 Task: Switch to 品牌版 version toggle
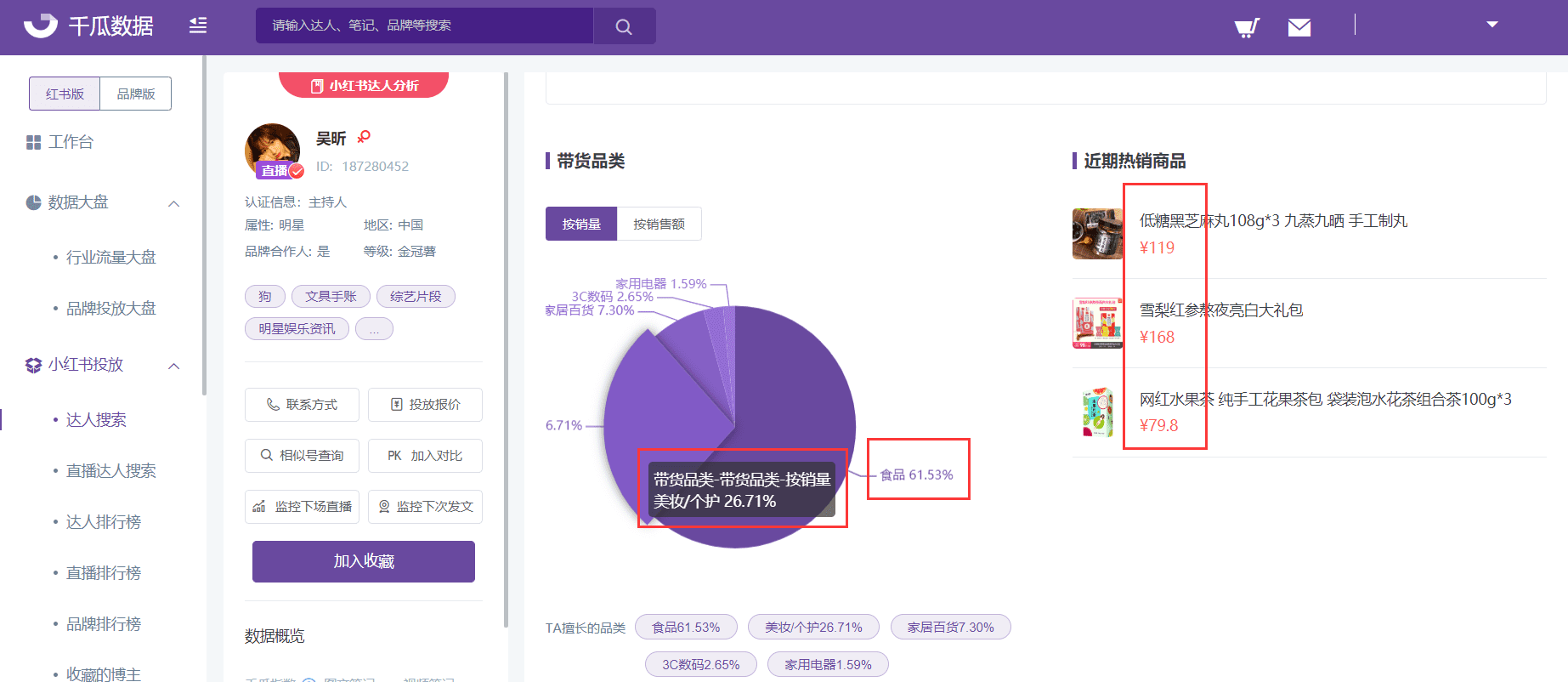[136, 94]
